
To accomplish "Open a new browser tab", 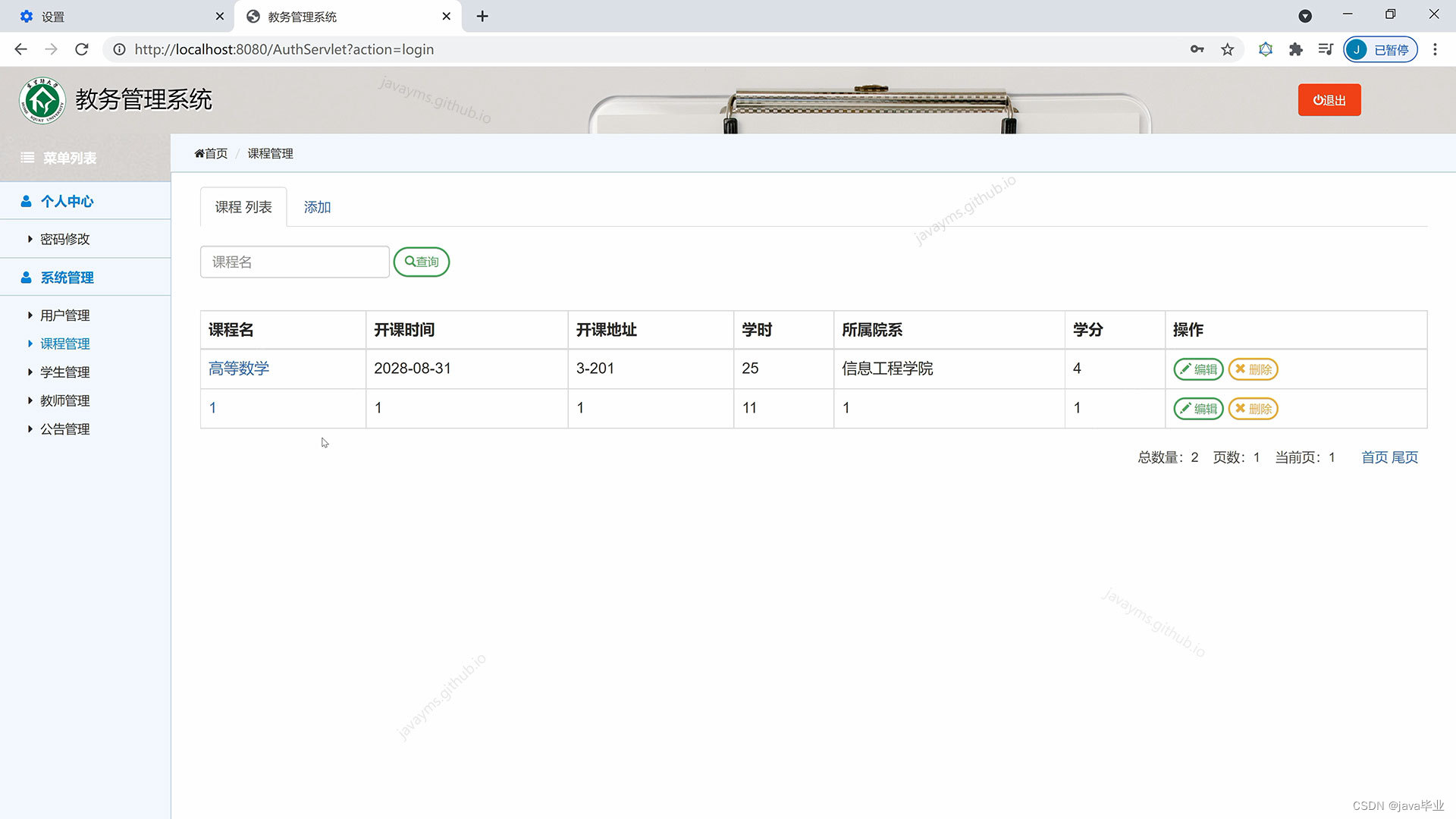I will point(482,16).
